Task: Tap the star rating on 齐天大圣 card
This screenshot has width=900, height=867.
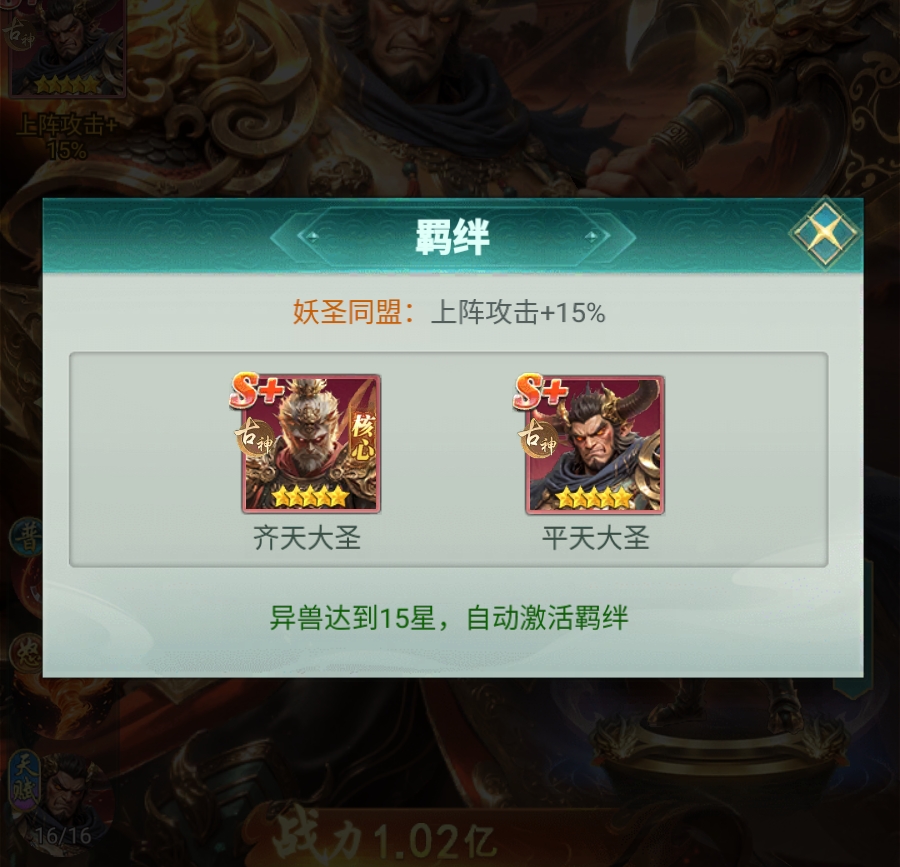Action: pyautogui.click(x=311, y=497)
